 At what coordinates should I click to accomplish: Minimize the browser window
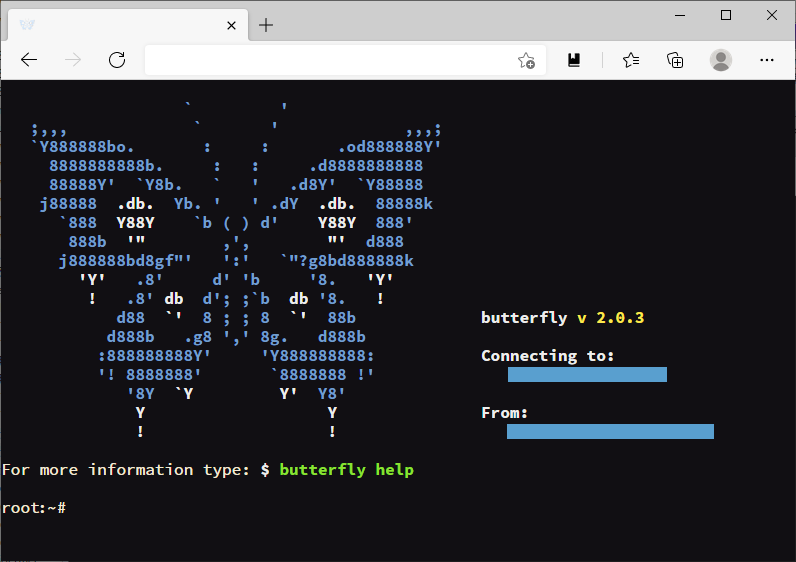tap(680, 15)
